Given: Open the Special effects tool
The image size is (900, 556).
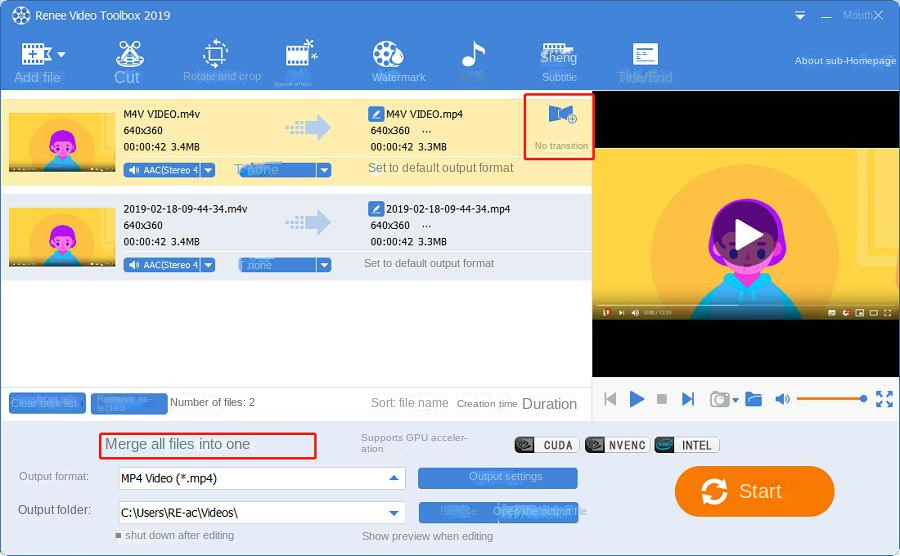Looking at the screenshot, I should 300,61.
